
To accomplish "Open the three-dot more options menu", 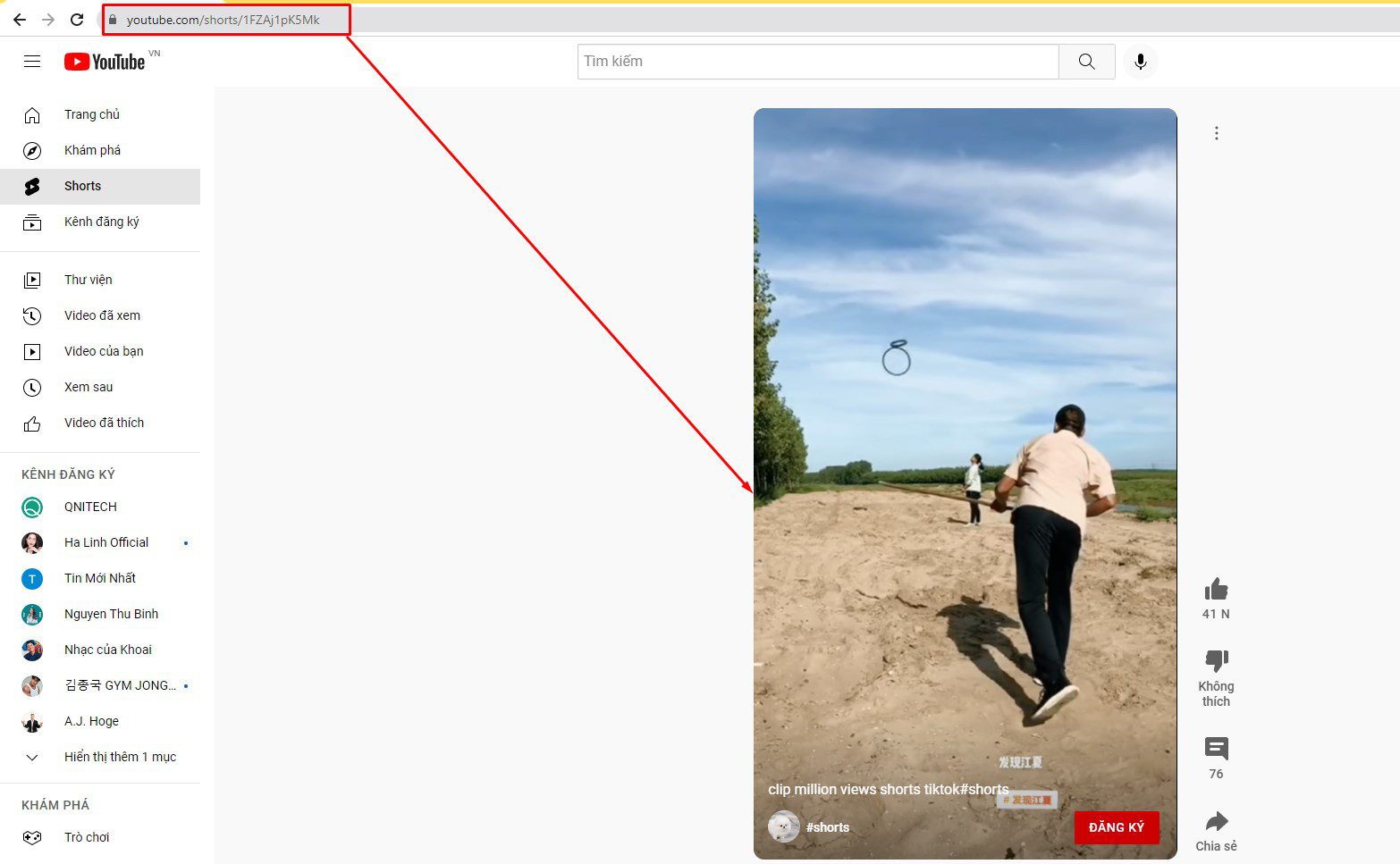I will pos(1216,133).
